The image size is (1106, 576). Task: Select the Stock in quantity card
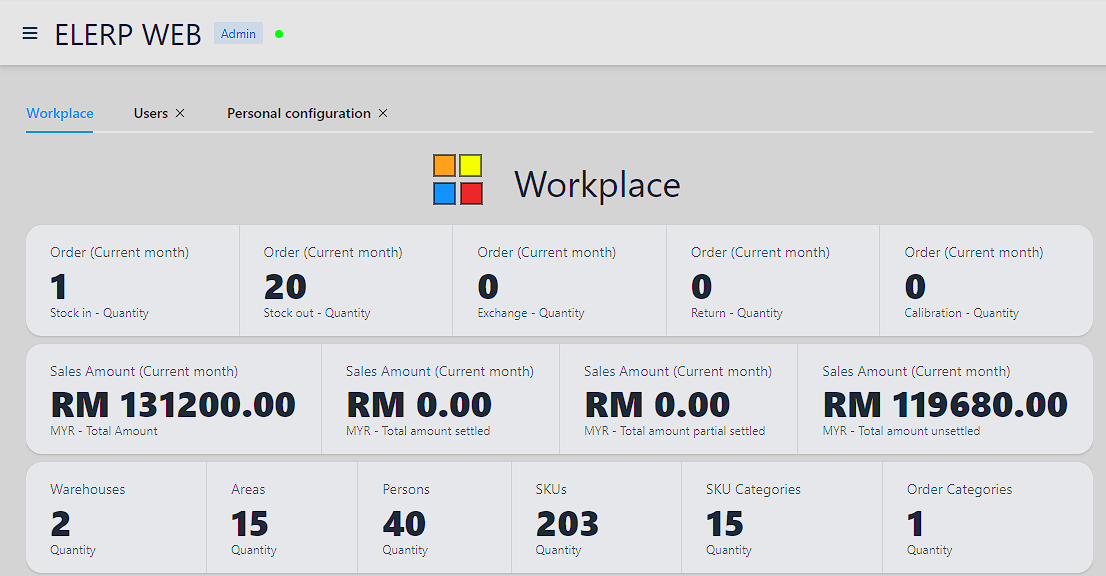[132, 281]
